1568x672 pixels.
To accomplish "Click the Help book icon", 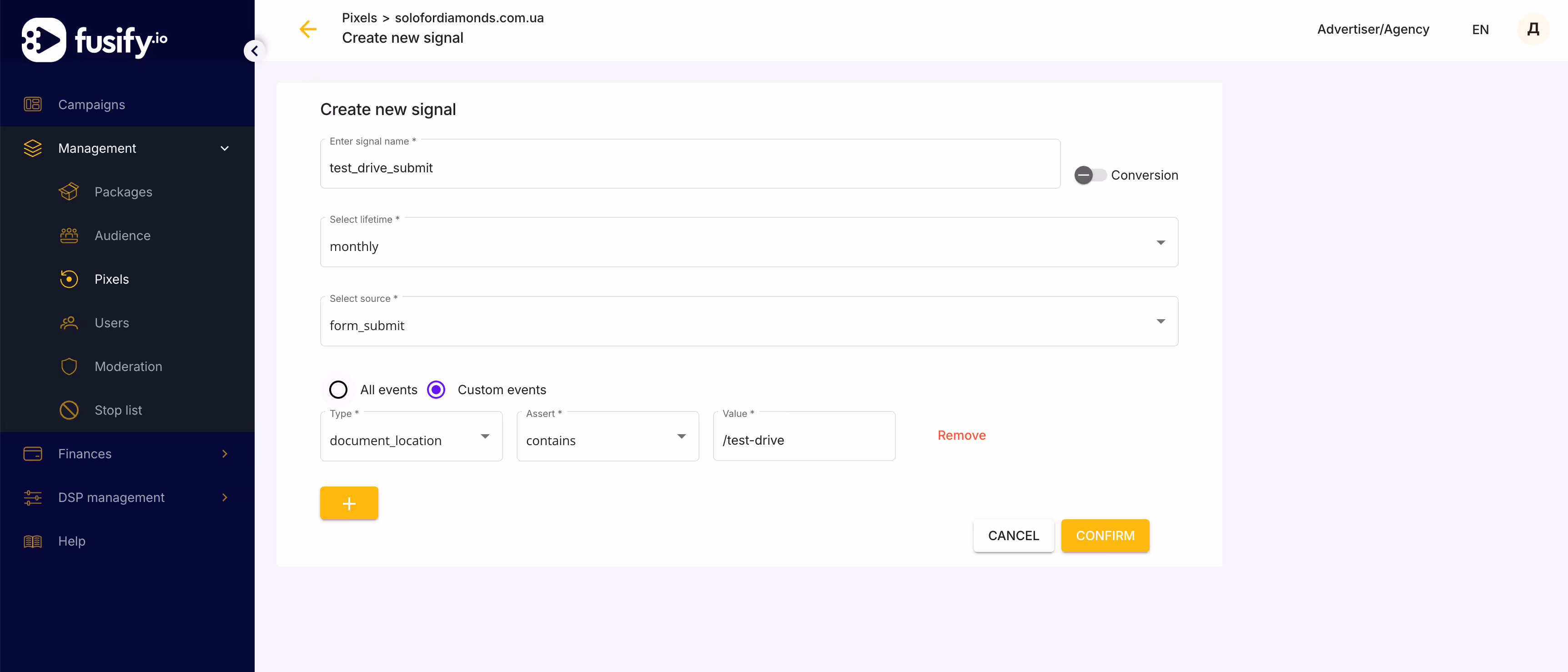I will (x=32, y=541).
